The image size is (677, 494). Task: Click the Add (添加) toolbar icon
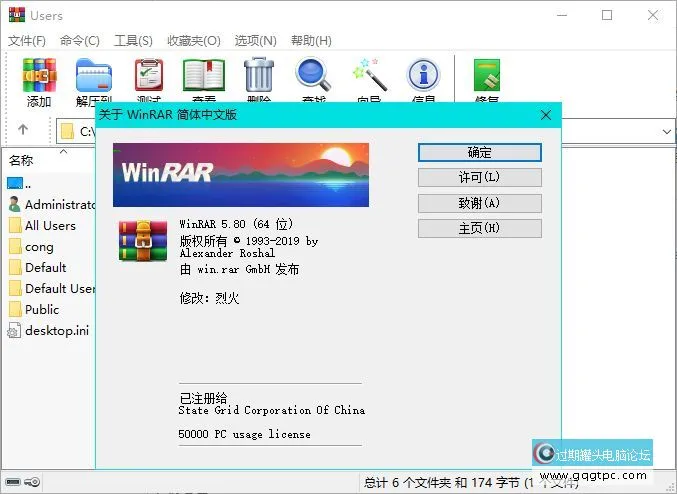coord(39,76)
